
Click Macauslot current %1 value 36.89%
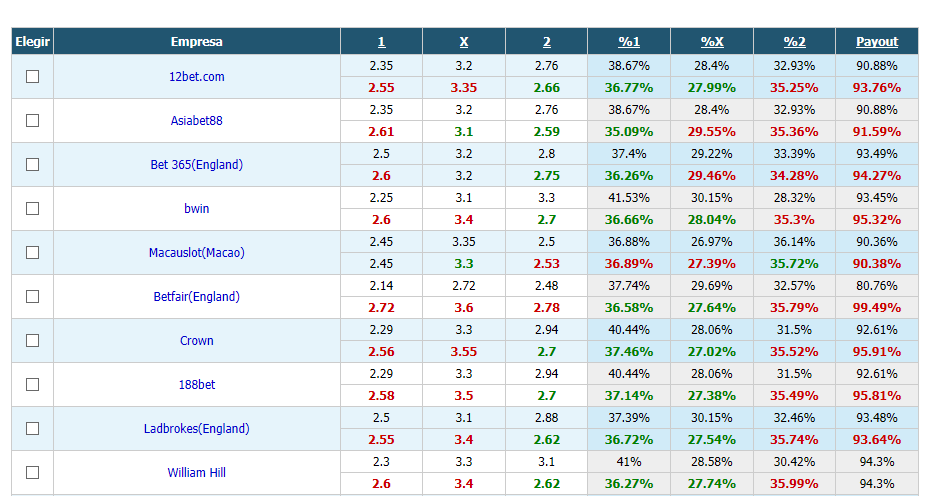[x=629, y=264]
